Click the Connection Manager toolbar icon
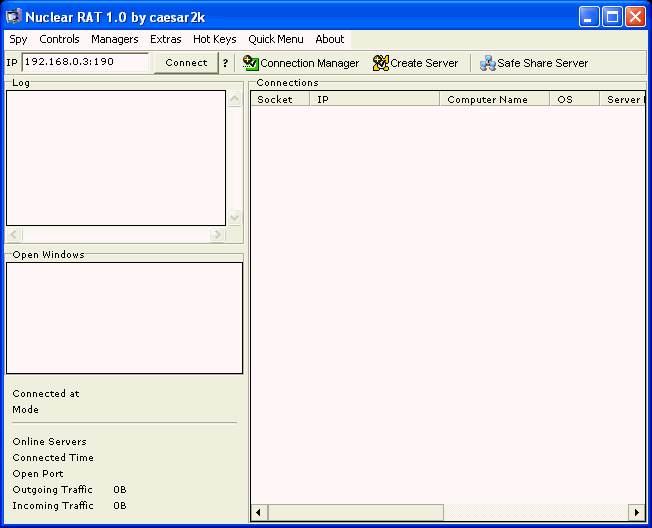This screenshot has width=652, height=528. click(250, 63)
